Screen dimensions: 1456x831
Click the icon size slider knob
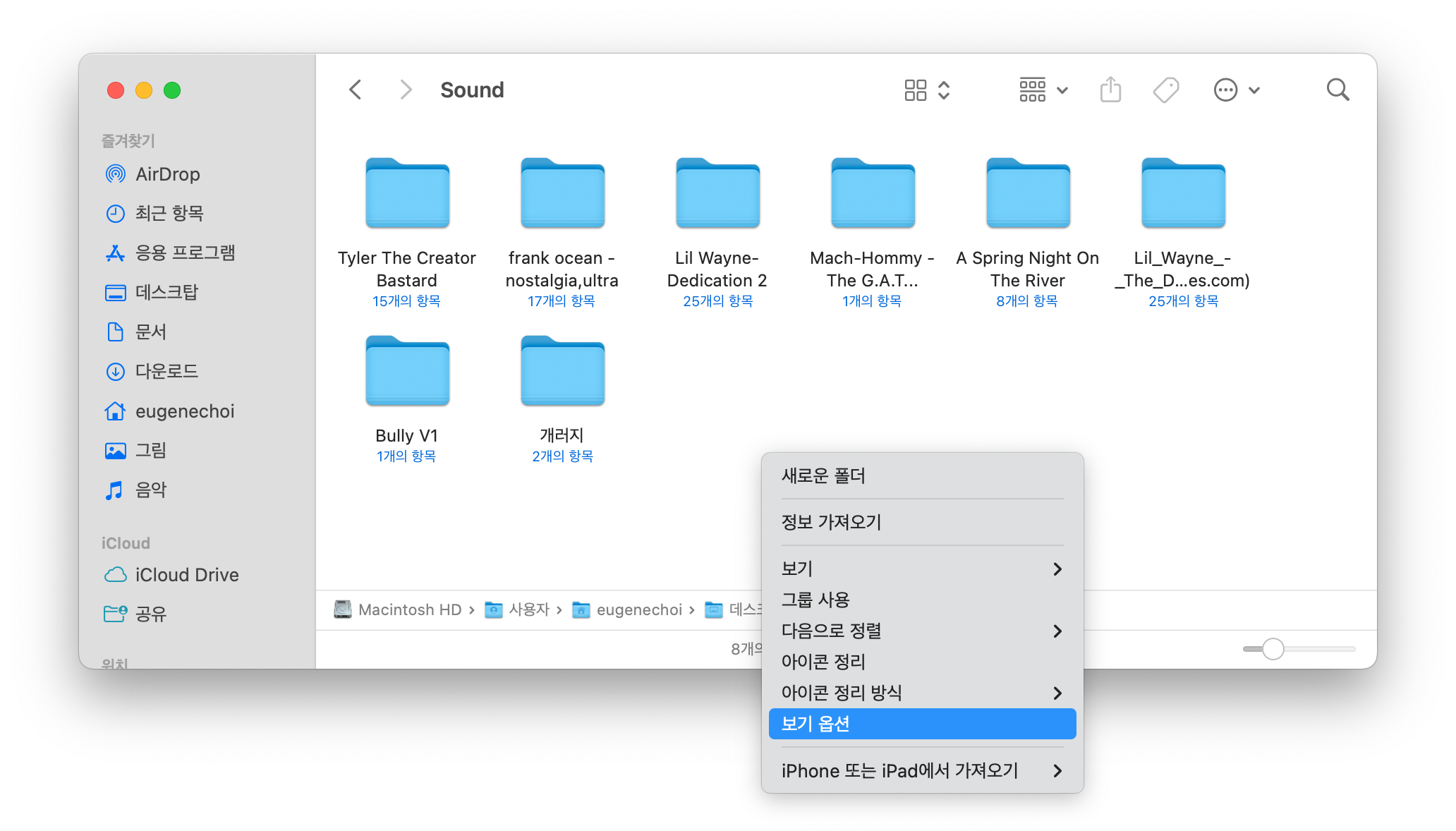(1273, 649)
